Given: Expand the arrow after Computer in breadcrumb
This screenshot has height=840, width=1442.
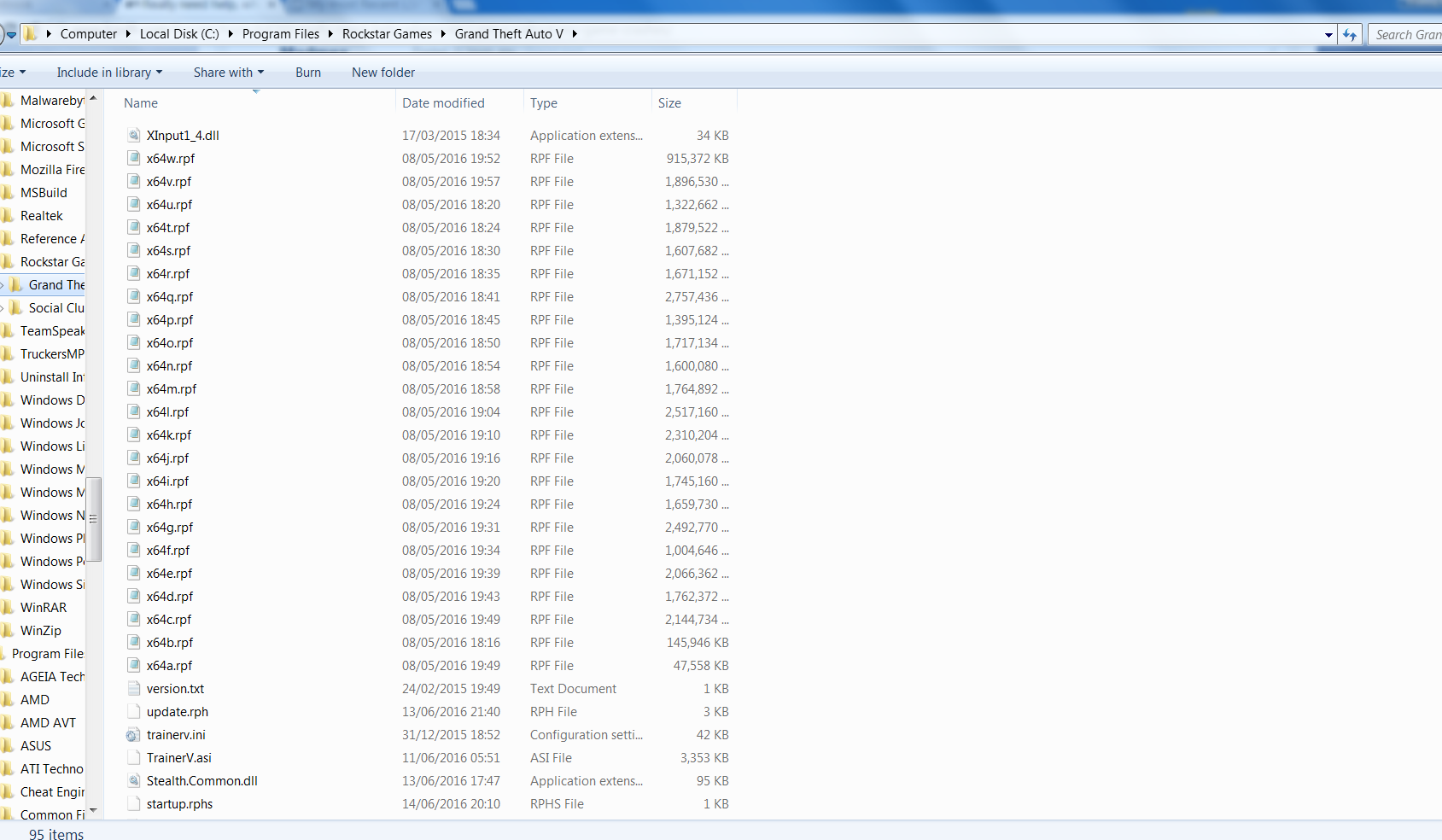Looking at the screenshot, I should (x=128, y=34).
